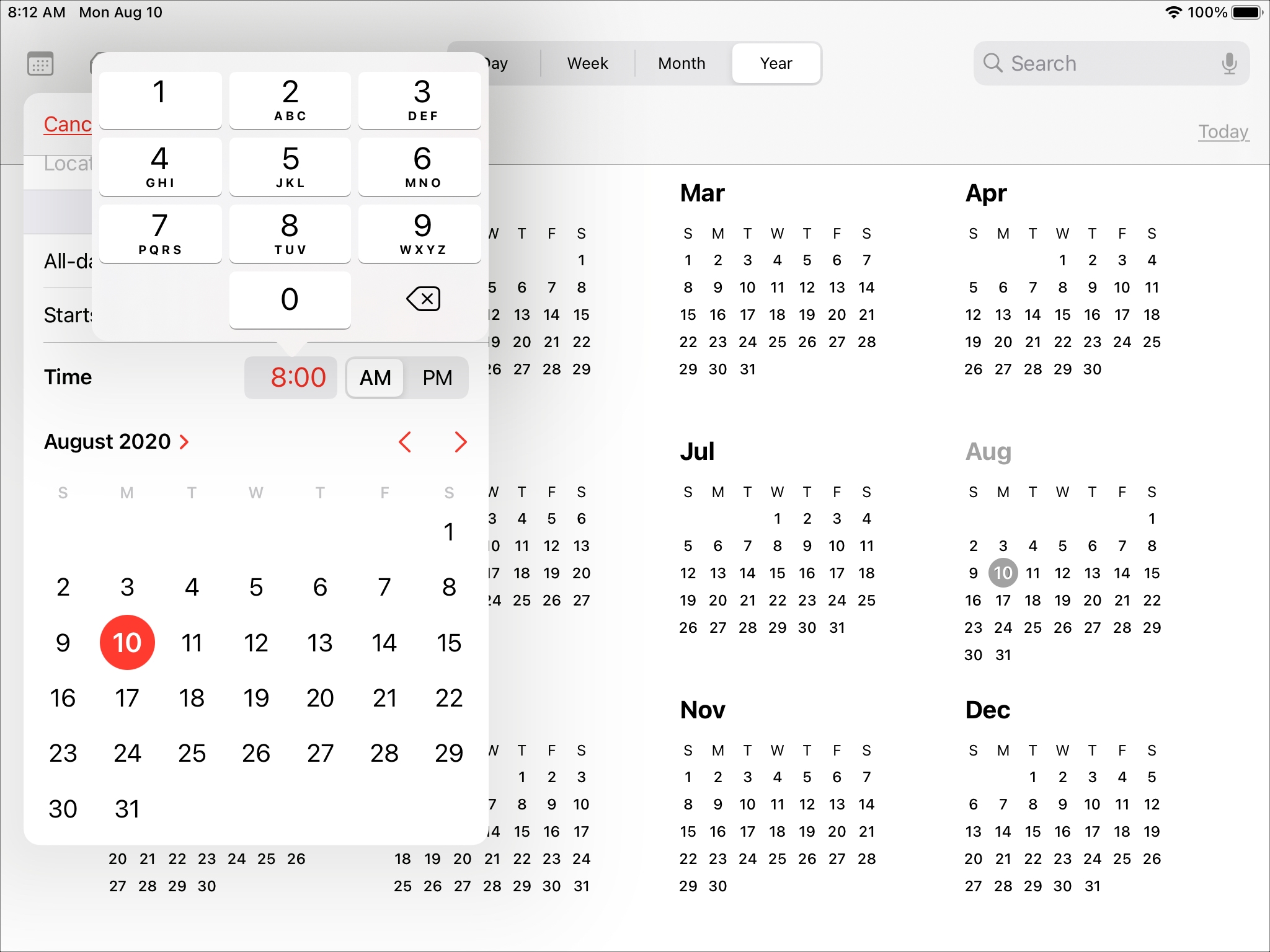Go to next month in date picker

coord(460,442)
